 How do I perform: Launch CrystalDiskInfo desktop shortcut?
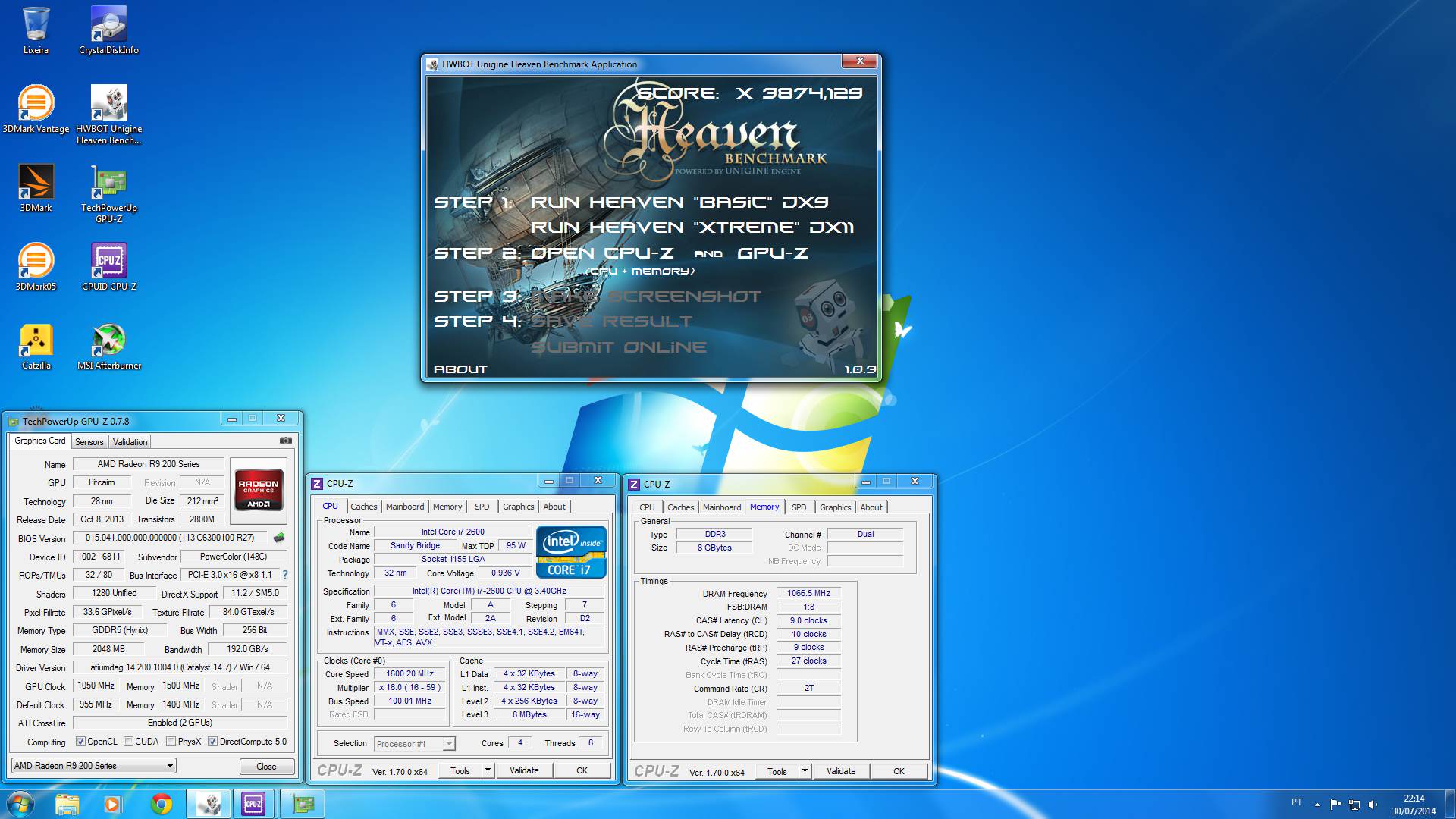pos(108,31)
